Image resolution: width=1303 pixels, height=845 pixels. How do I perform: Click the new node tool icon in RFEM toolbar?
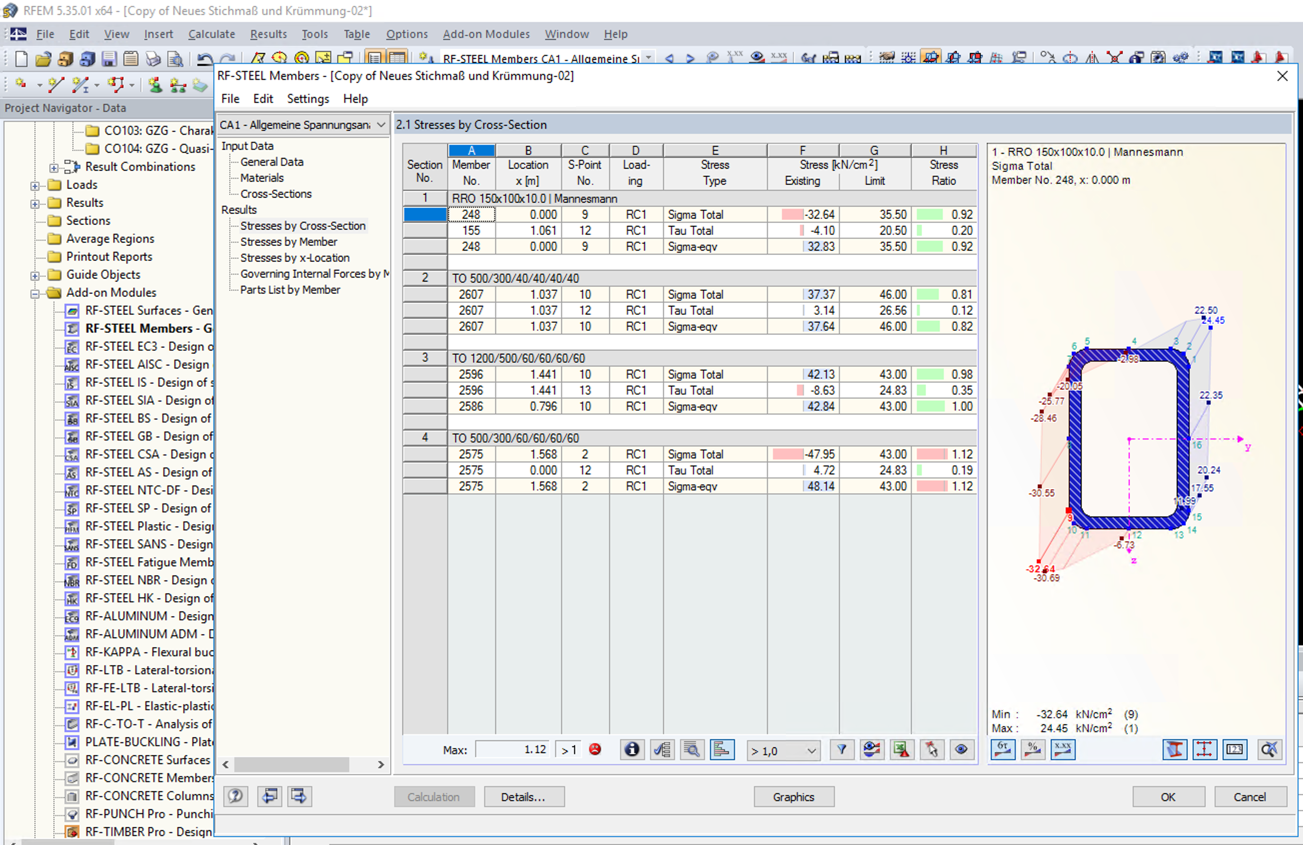pyautogui.click(x=21, y=86)
